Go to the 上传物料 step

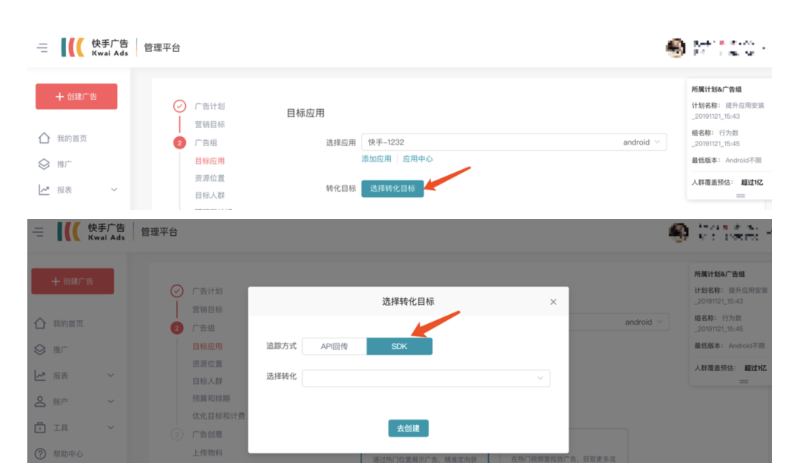coord(207,453)
